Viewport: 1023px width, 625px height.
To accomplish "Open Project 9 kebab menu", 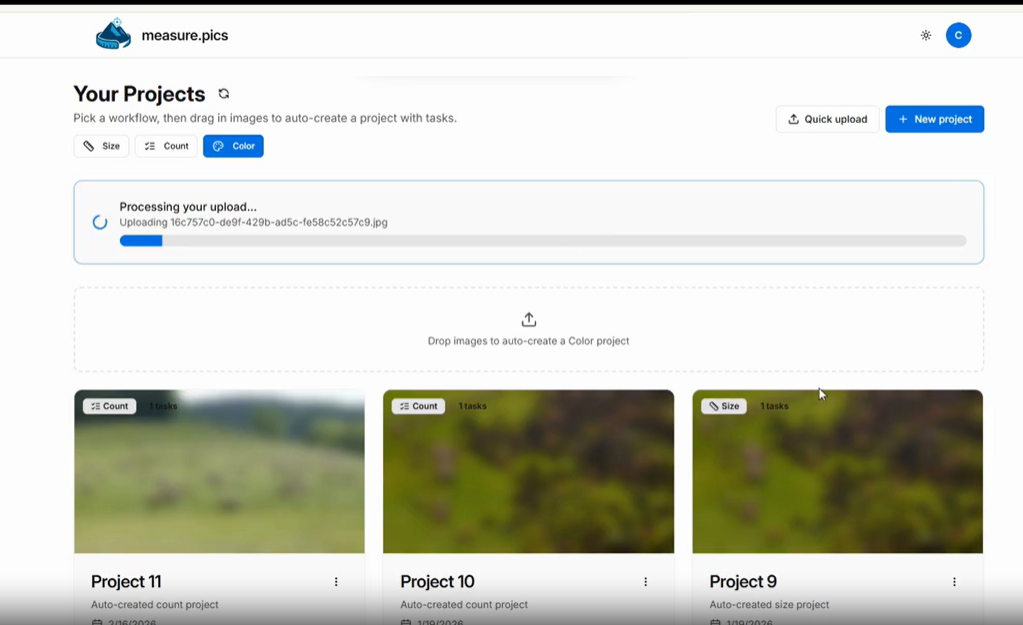I will click(x=953, y=581).
